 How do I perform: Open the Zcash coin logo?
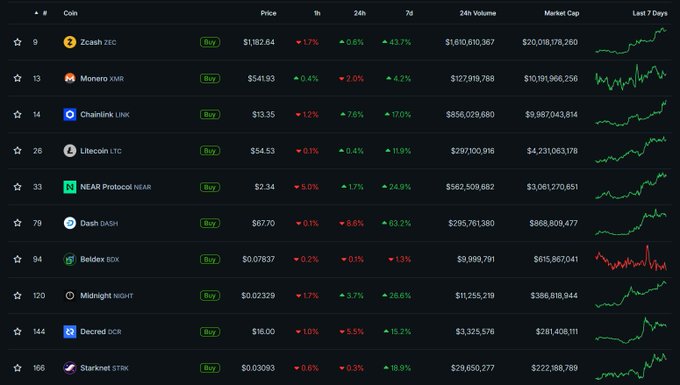(x=70, y=42)
